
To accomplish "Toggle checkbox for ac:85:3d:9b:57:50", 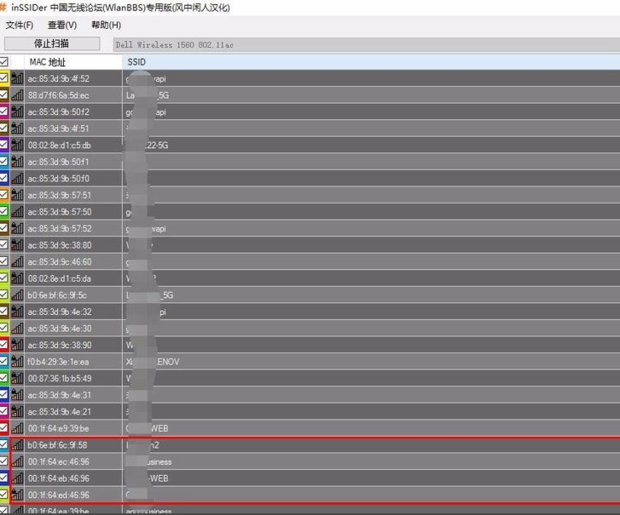I will [x=4, y=211].
